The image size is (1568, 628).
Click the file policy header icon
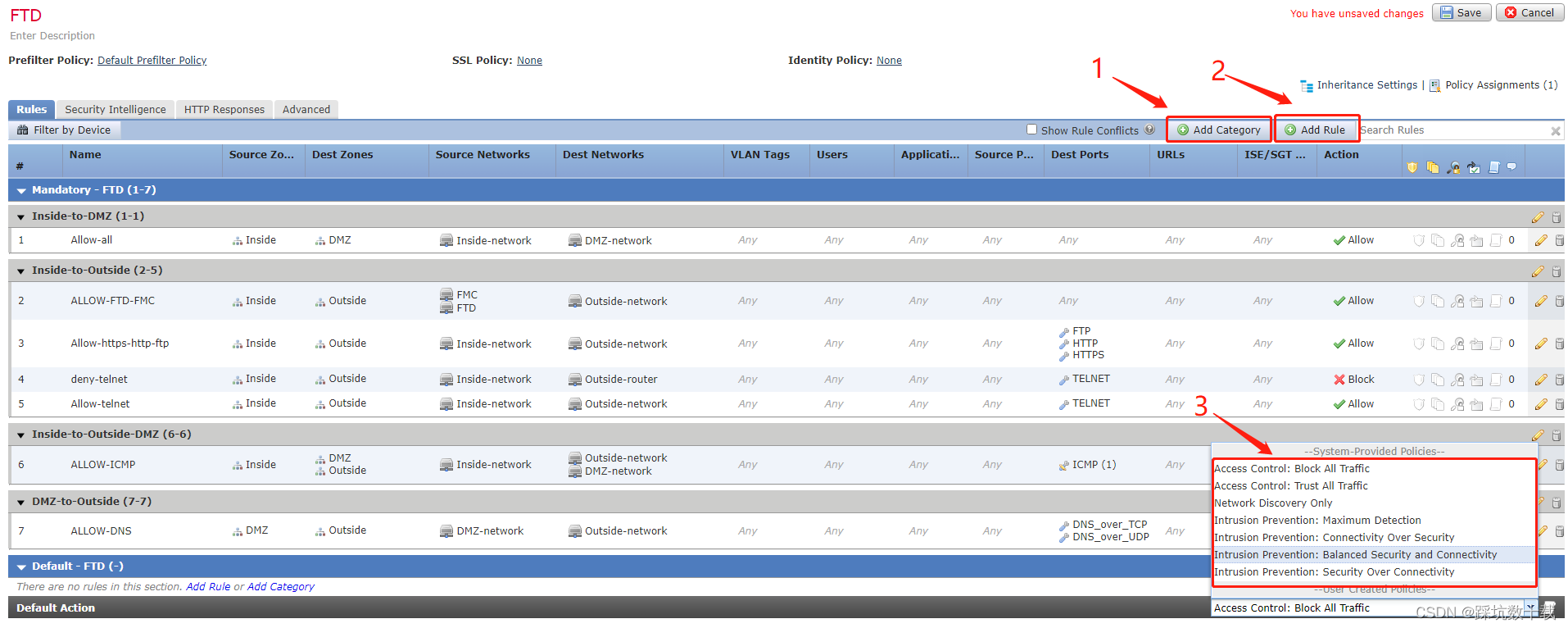coord(1432,167)
